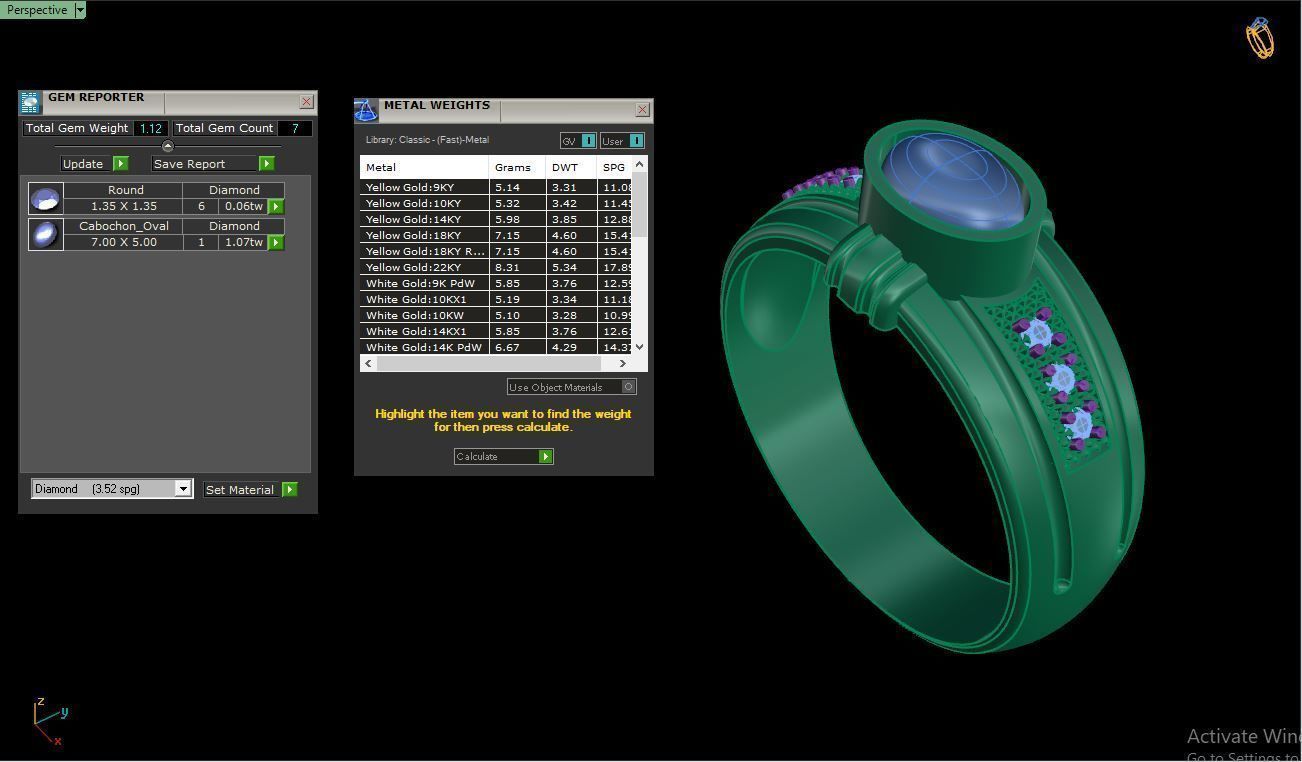Click green arrow beside Set Material

290,489
